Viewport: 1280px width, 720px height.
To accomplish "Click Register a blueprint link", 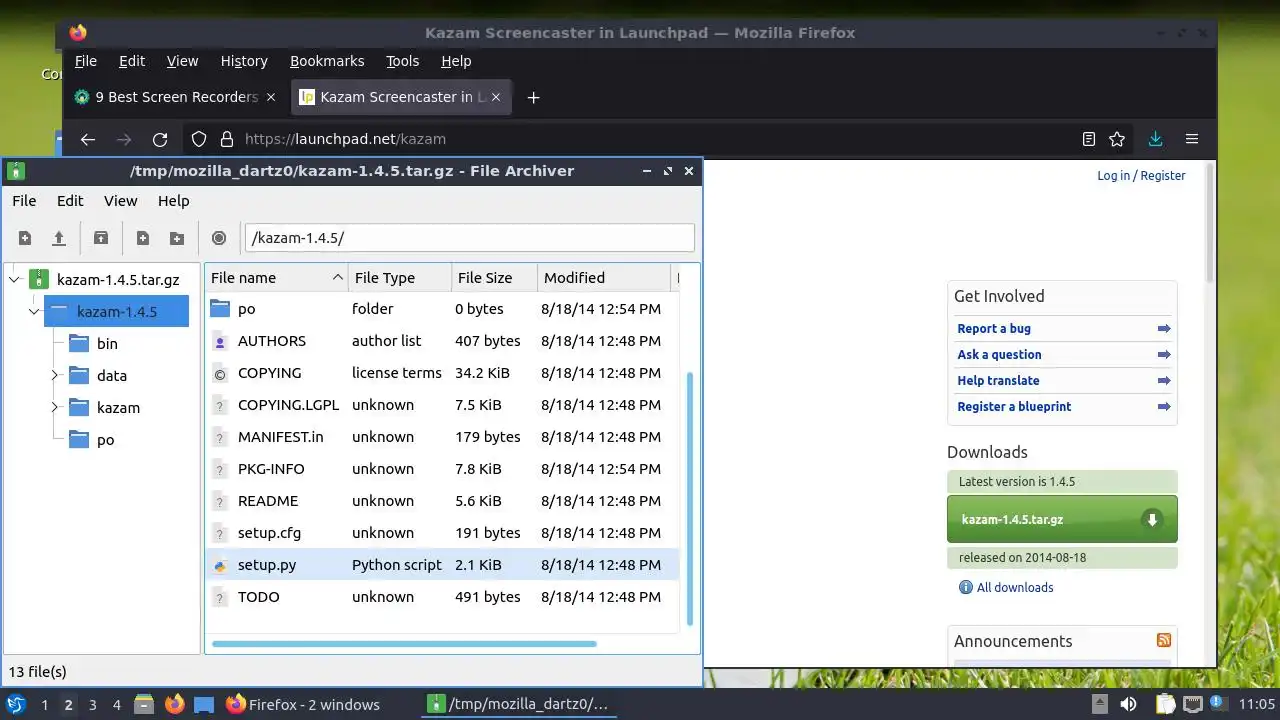I will click(1014, 406).
